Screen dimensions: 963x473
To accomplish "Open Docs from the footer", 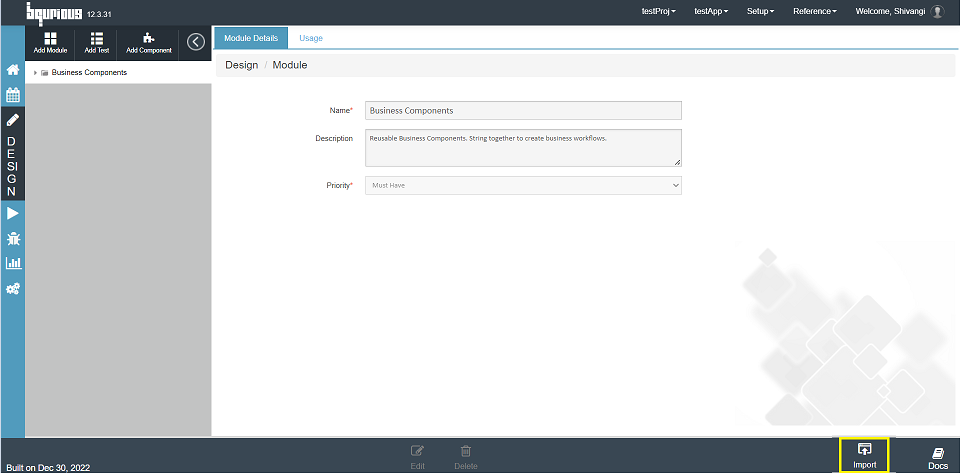I will click(x=938, y=459).
